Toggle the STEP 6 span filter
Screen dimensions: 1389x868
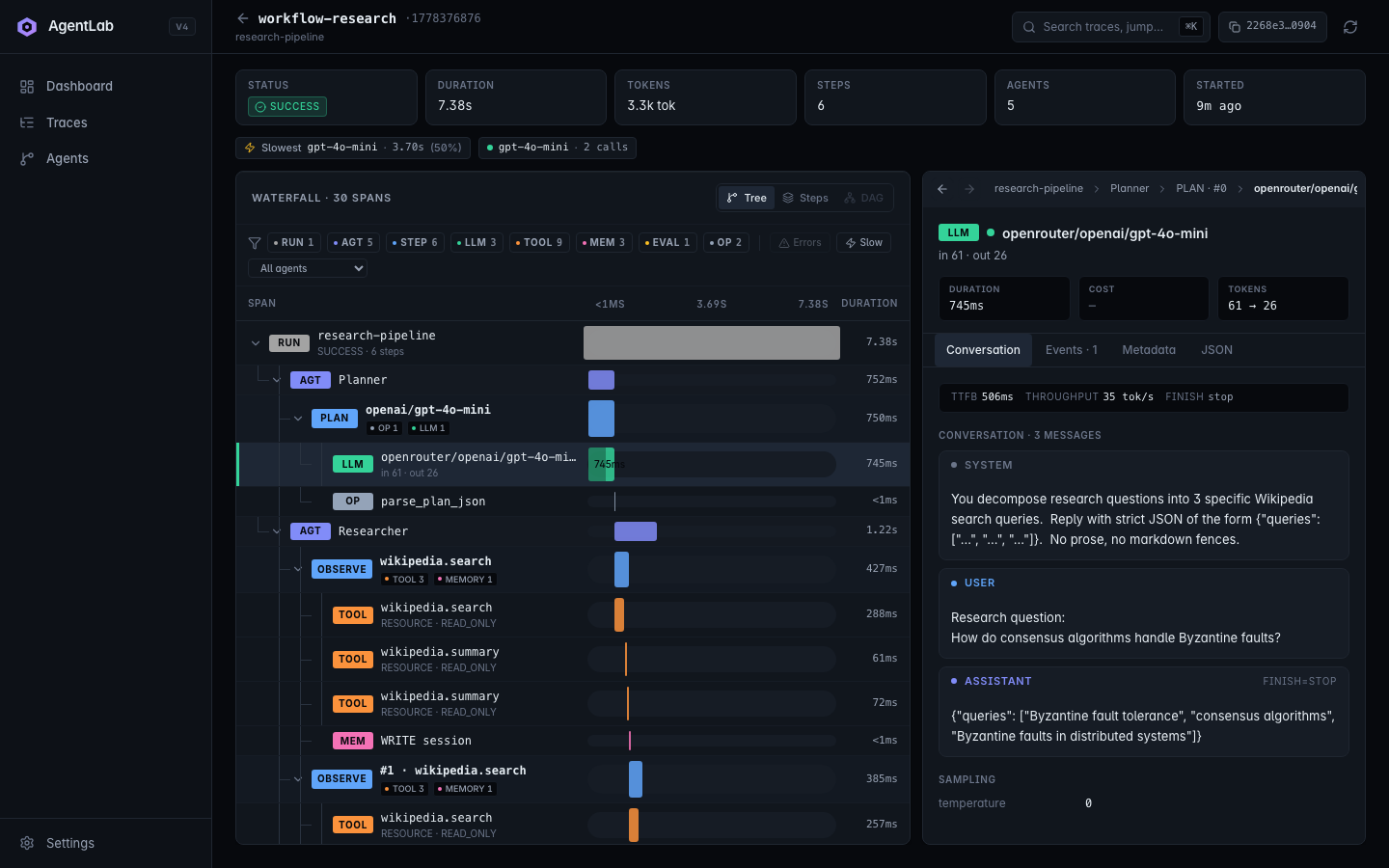tap(415, 243)
